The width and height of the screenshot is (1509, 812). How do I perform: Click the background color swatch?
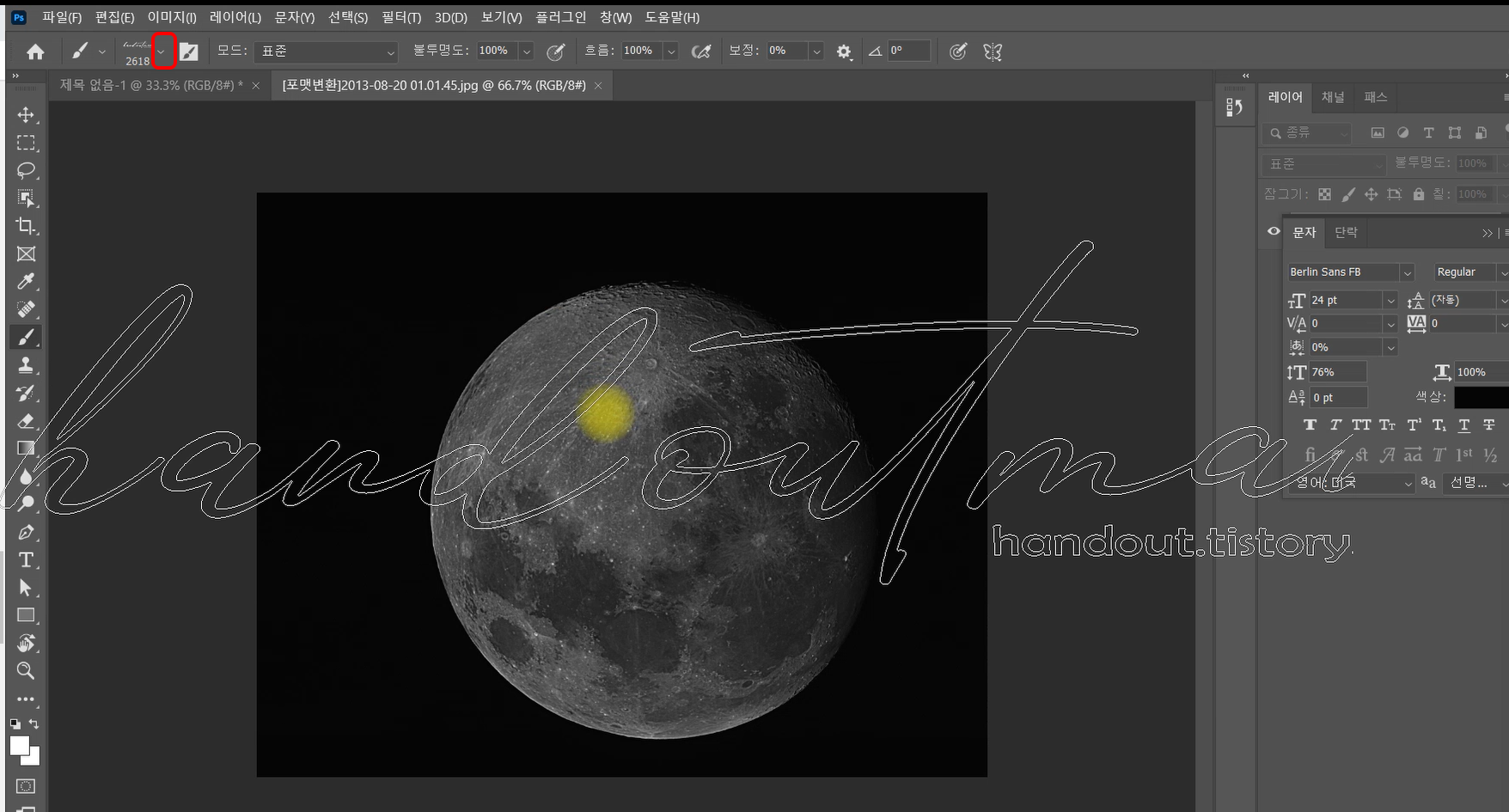(x=34, y=759)
